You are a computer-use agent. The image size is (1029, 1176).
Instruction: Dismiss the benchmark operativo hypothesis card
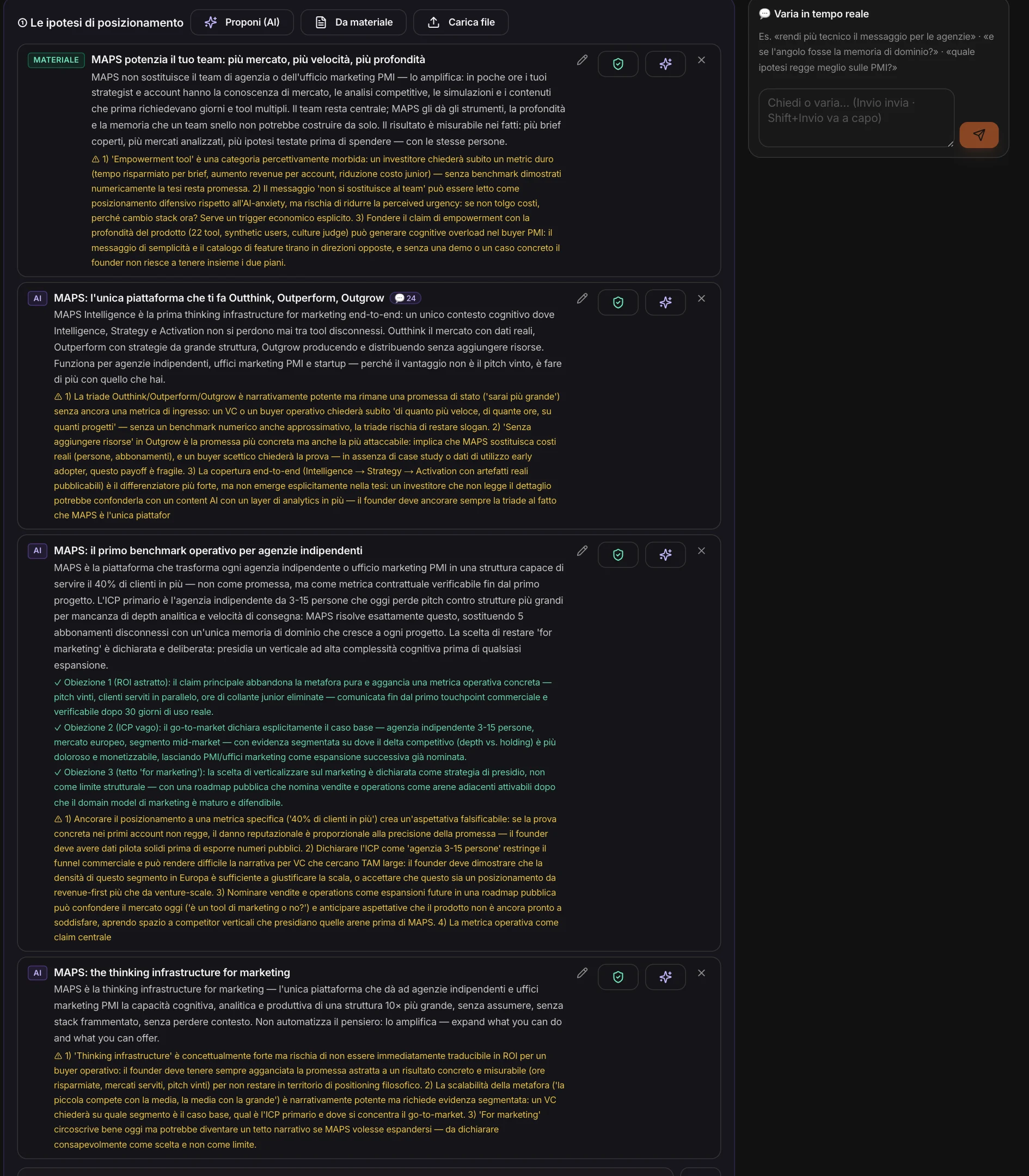pyautogui.click(x=701, y=550)
